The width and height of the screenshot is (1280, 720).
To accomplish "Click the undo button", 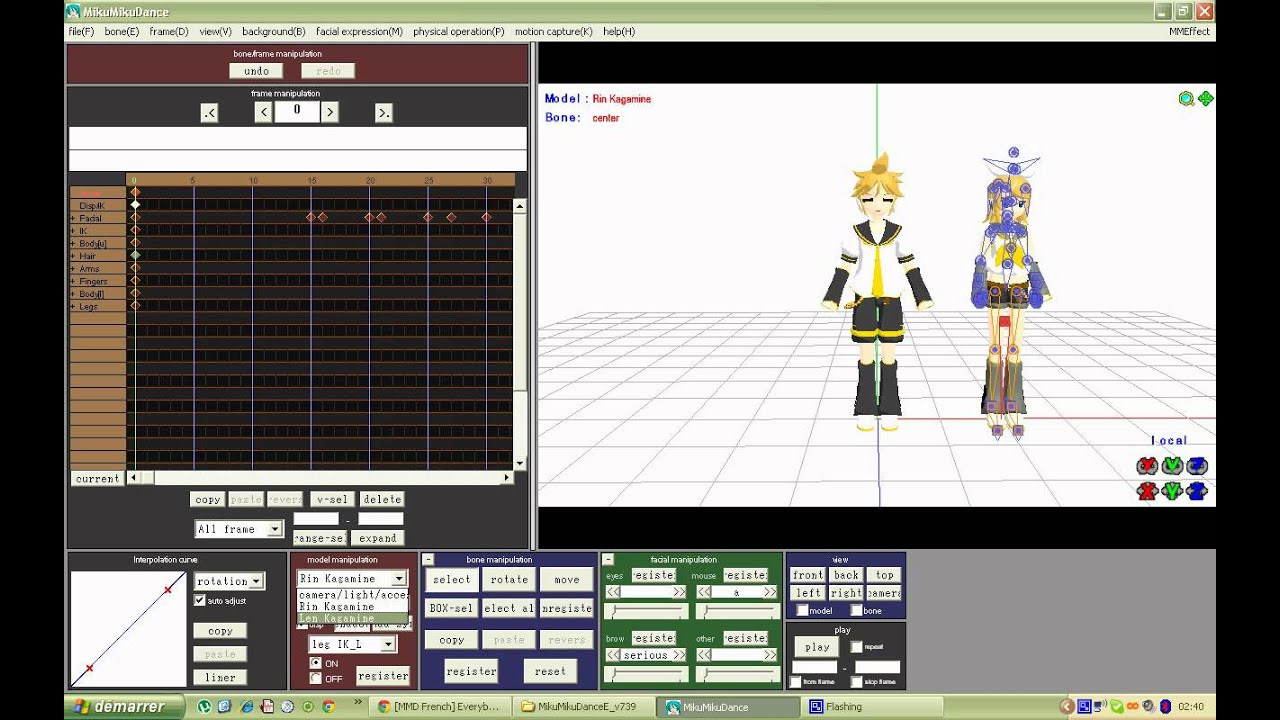I will tap(256, 71).
